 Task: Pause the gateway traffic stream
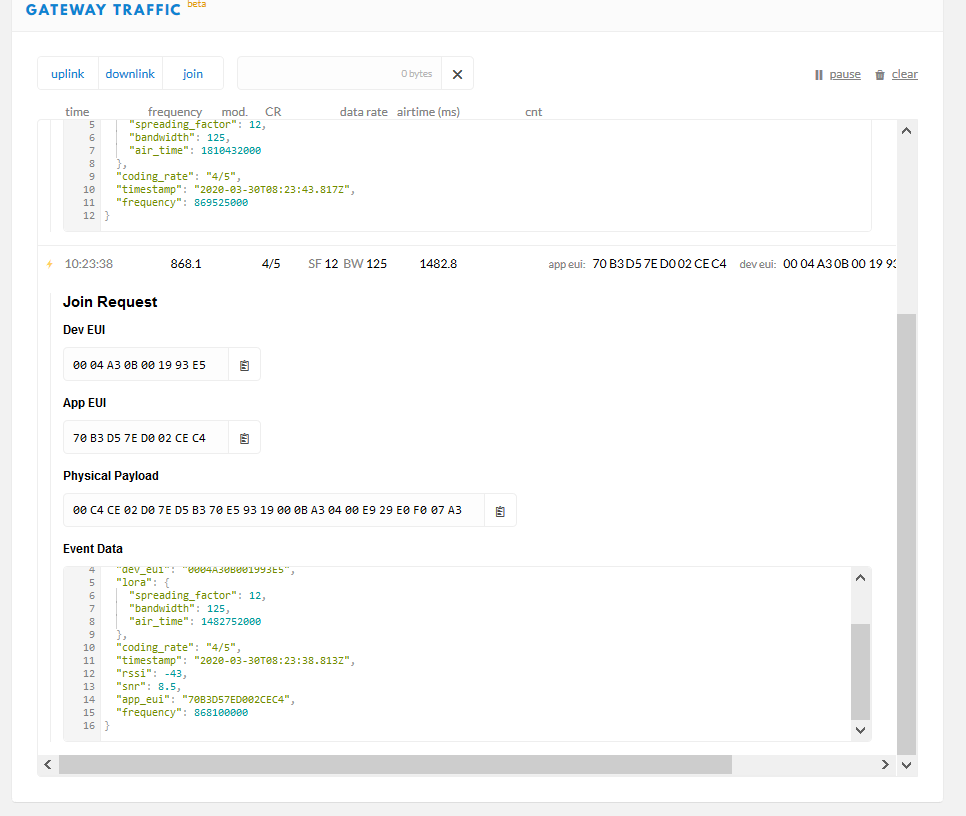coord(838,75)
